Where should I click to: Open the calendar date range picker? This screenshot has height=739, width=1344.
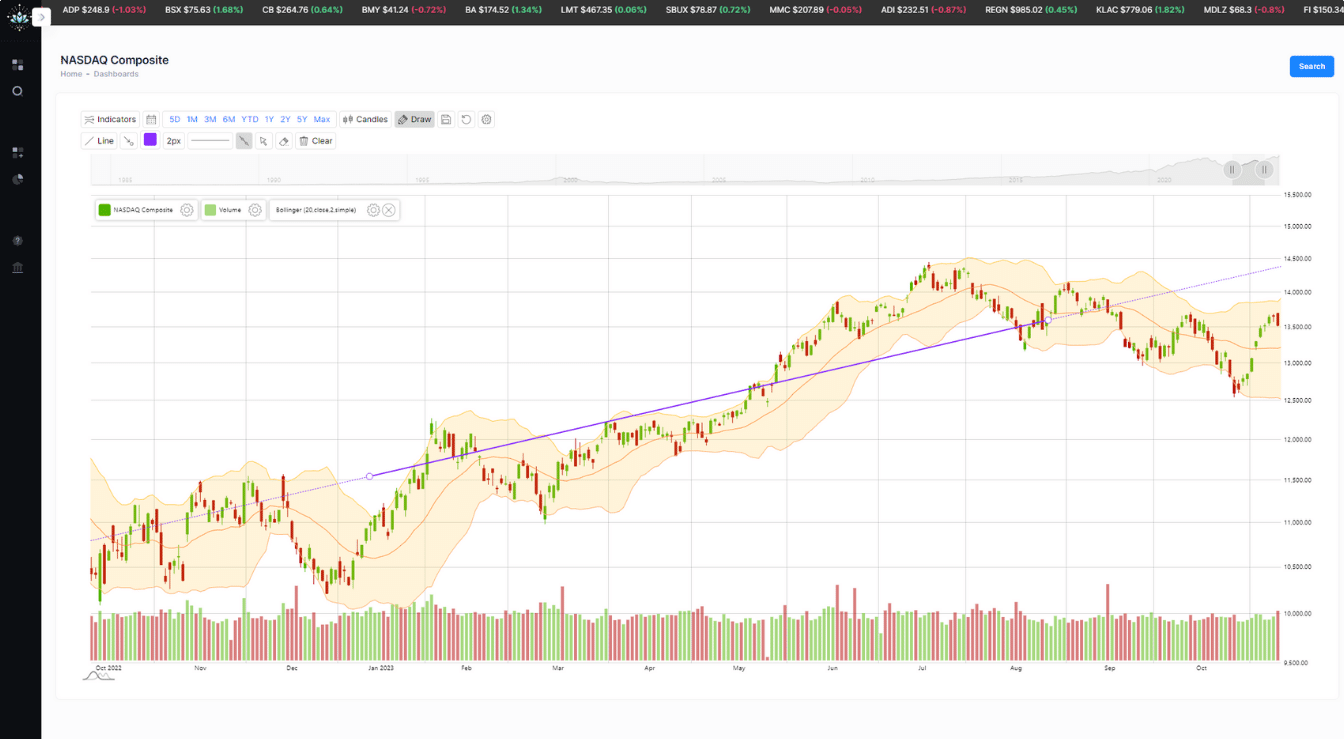(151, 119)
